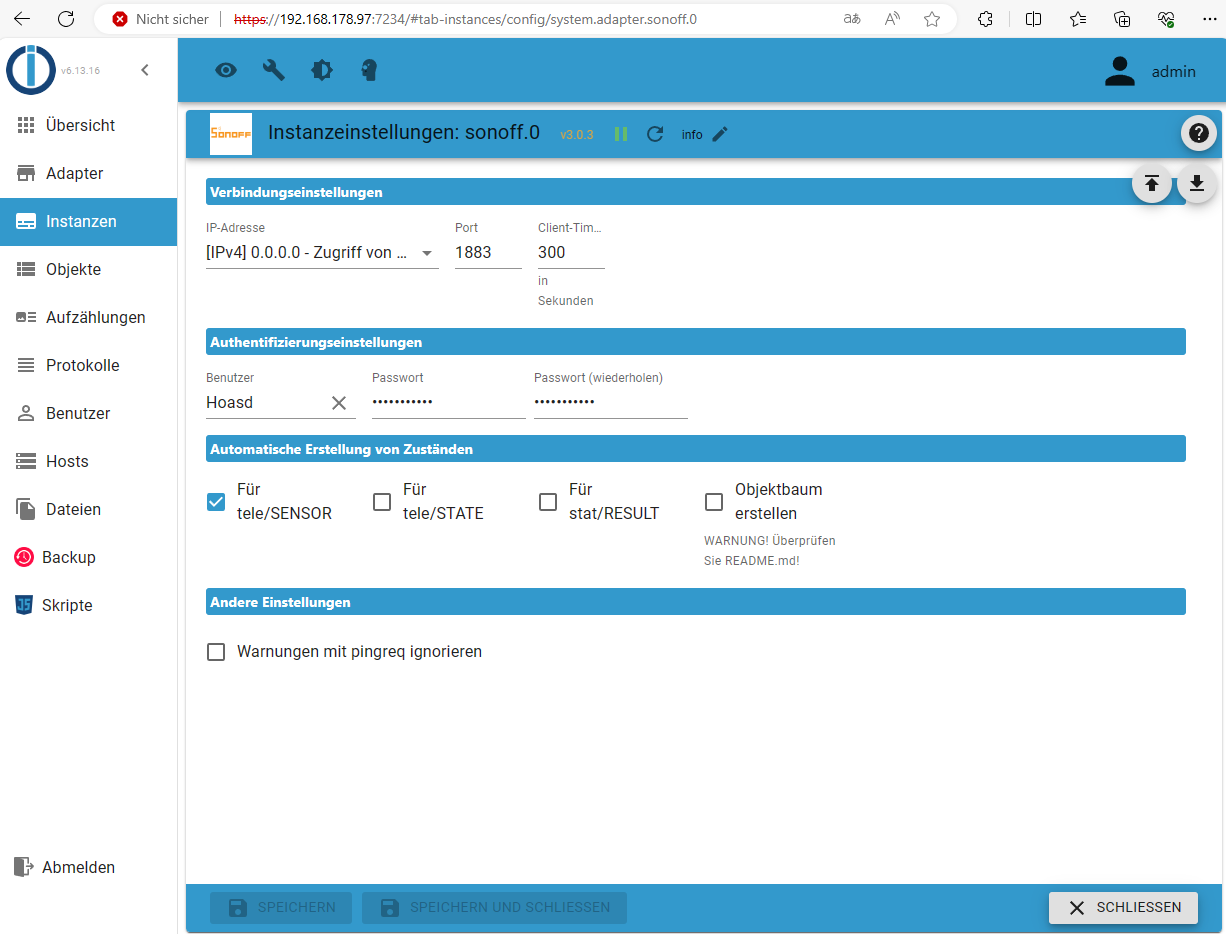The image size is (1226, 934).
Task: Click the Nicht sicher security warning
Action: pos(161,19)
